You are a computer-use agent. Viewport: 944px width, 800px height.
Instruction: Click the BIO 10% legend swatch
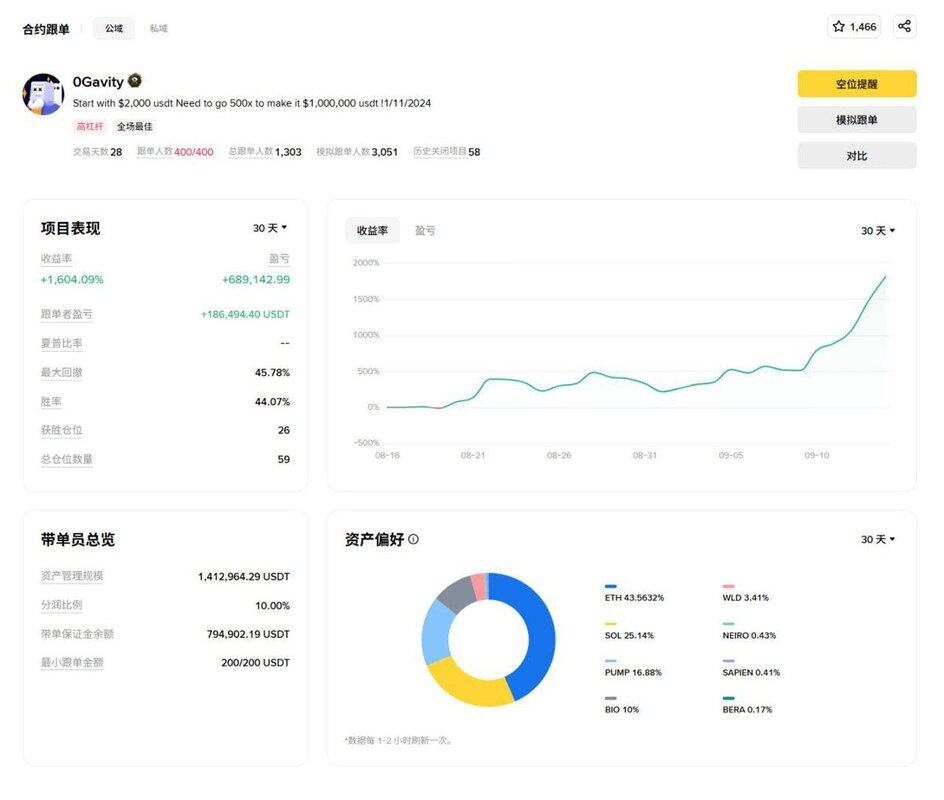(610, 698)
